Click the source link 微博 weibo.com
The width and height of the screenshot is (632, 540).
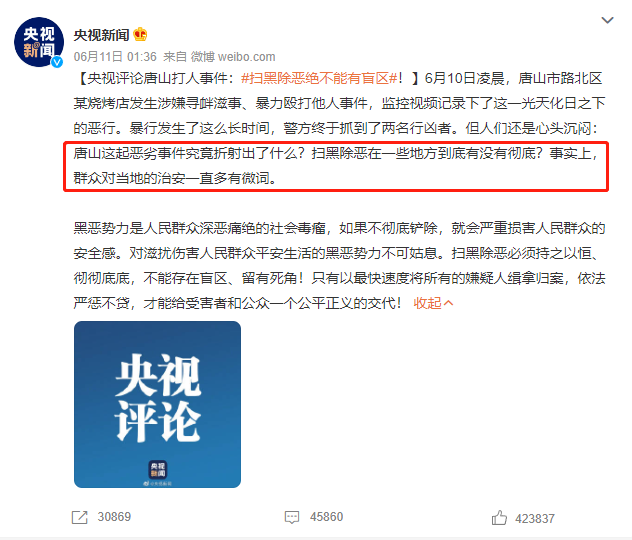(233, 57)
